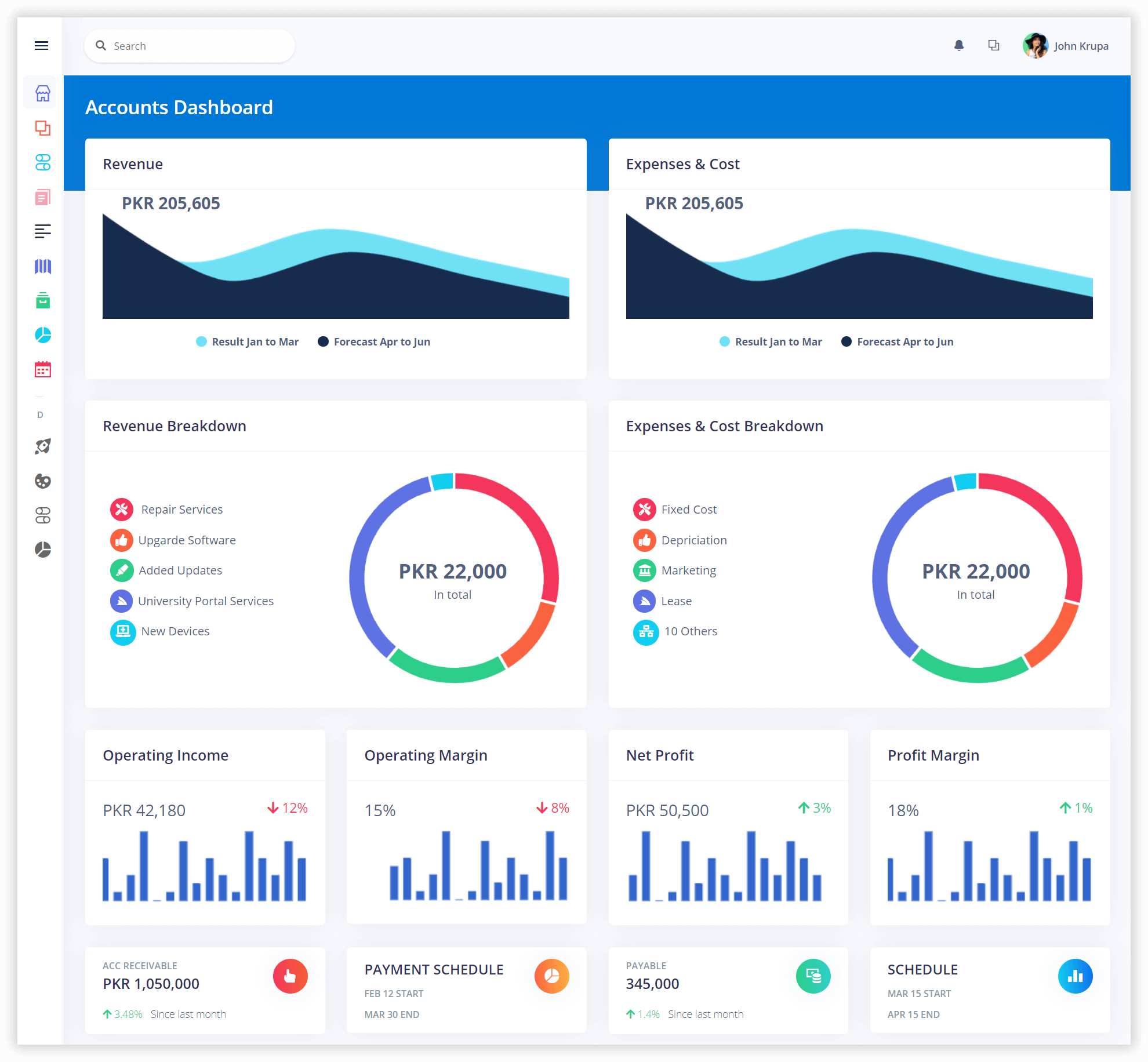
Task: Click the Accounts Dashboard heading
Action: click(179, 107)
